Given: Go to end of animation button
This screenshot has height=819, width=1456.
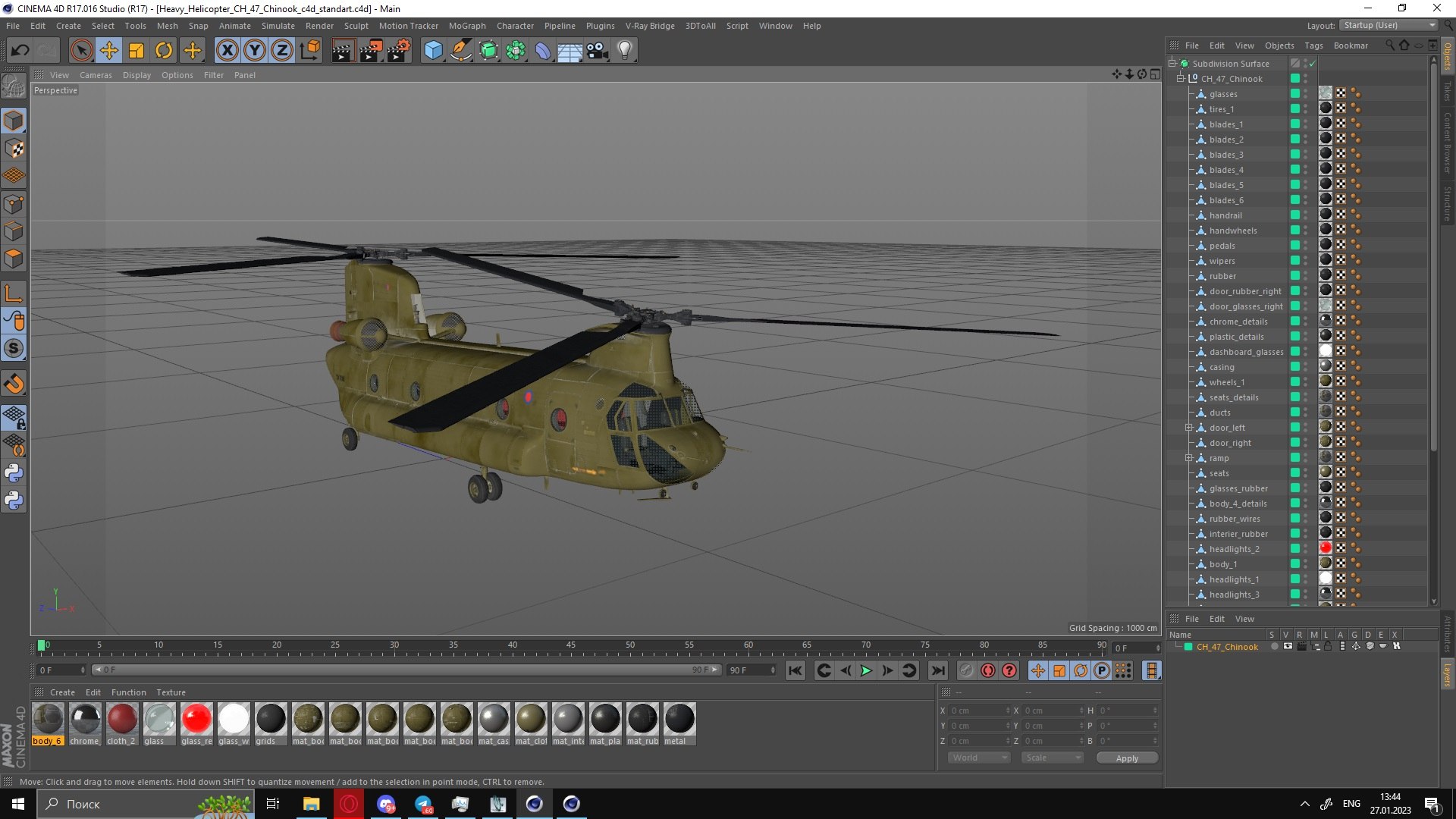Looking at the screenshot, I should coord(938,670).
